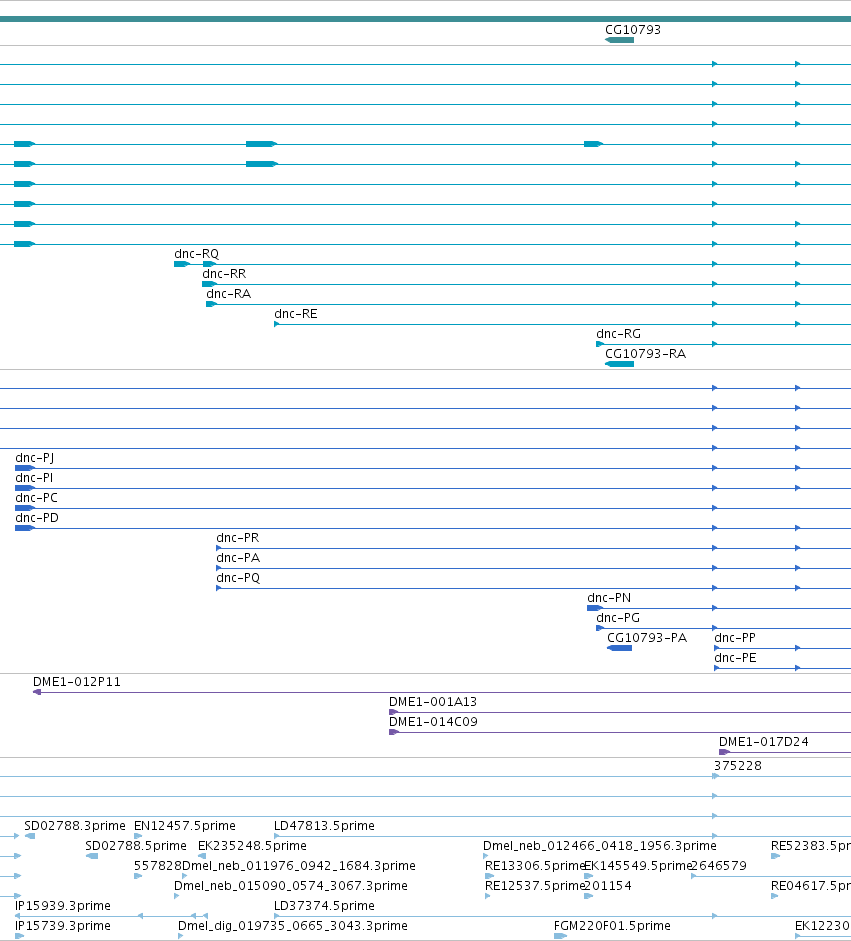Select EST RE52383.5prime

811,846
